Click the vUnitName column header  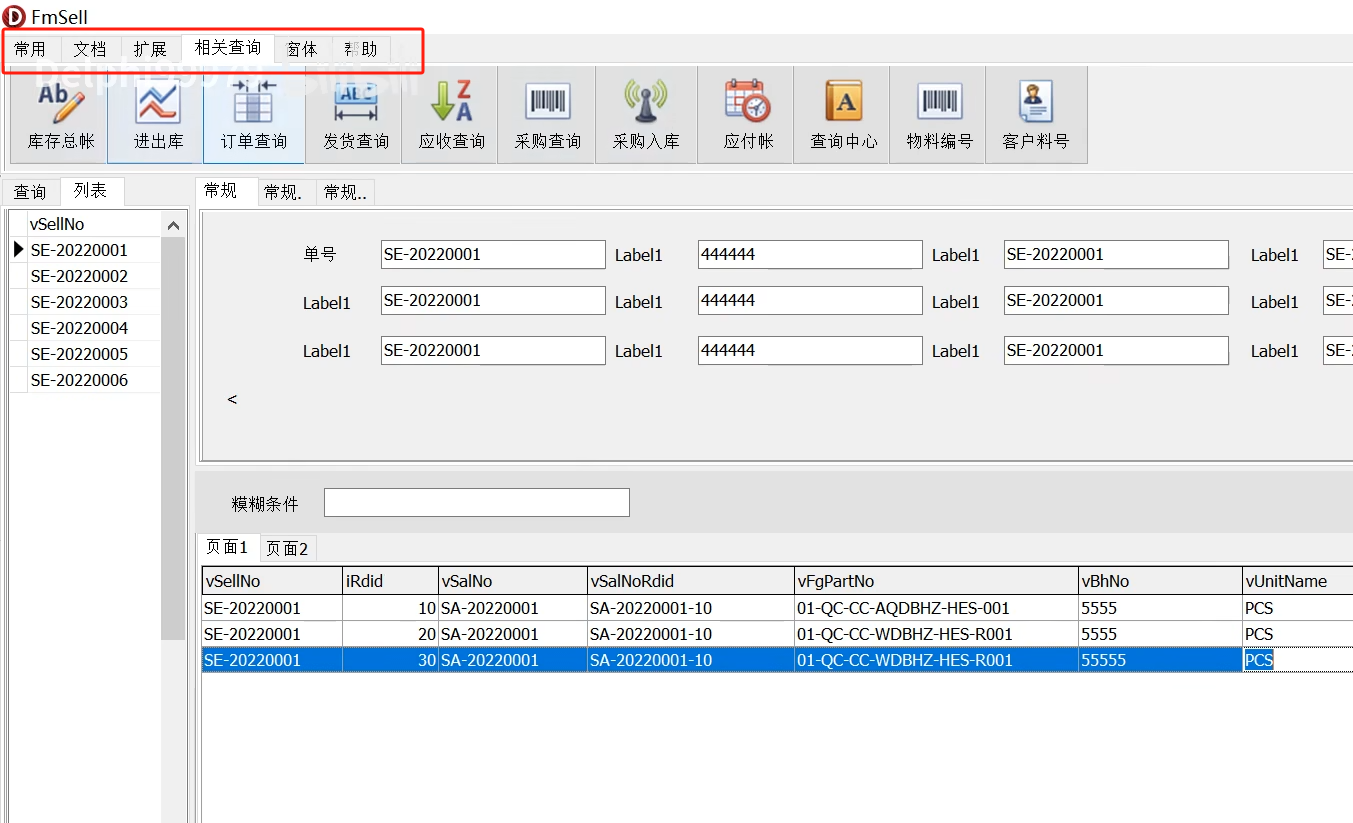pyautogui.click(x=1298, y=581)
